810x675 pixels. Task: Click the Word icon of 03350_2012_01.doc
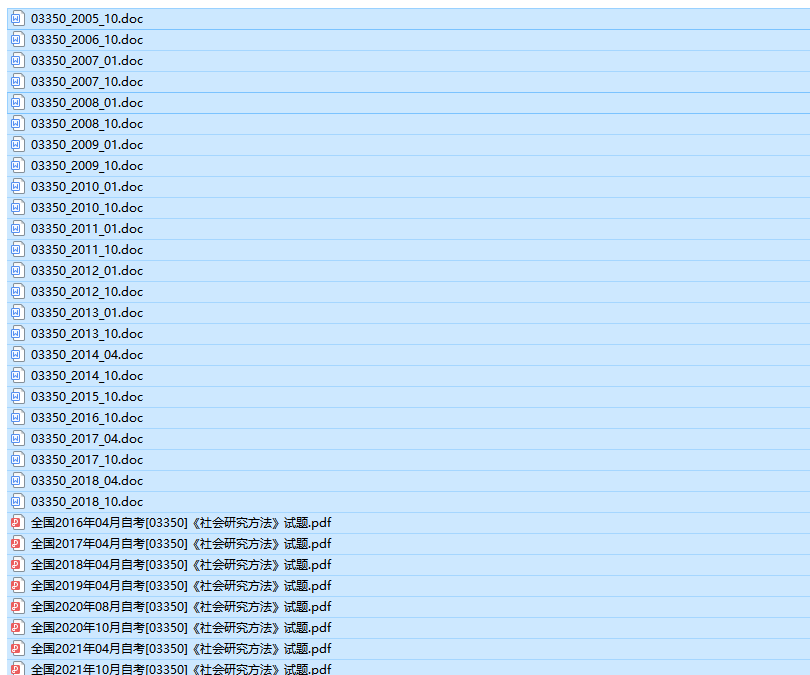pyautogui.click(x=18, y=271)
